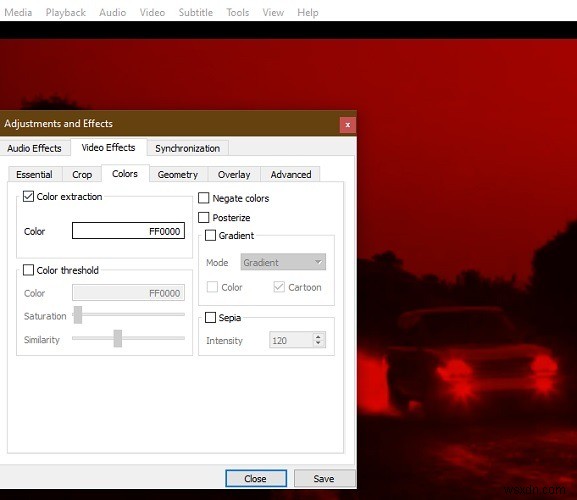The image size is (577, 500).
Task: Toggle the Cartoon checkbox
Action: click(279, 287)
